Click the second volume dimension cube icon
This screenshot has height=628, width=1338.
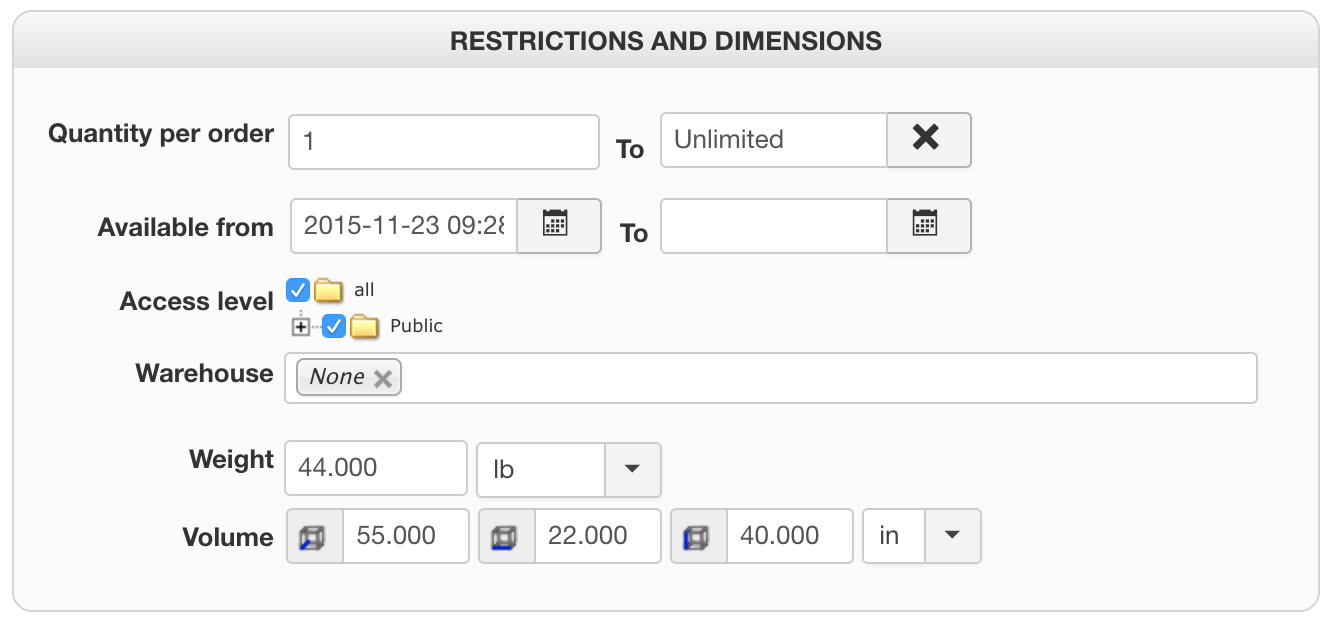(x=506, y=537)
